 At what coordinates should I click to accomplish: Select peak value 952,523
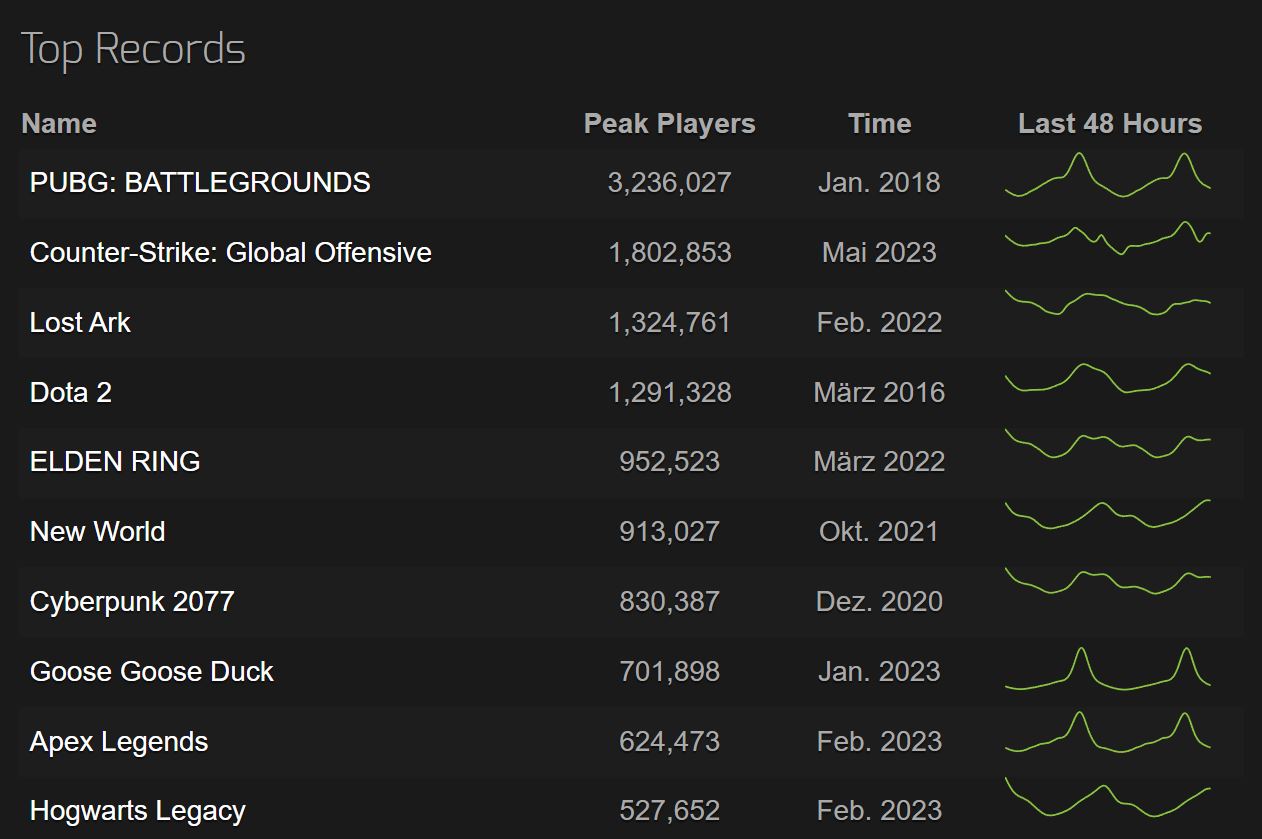click(x=670, y=461)
